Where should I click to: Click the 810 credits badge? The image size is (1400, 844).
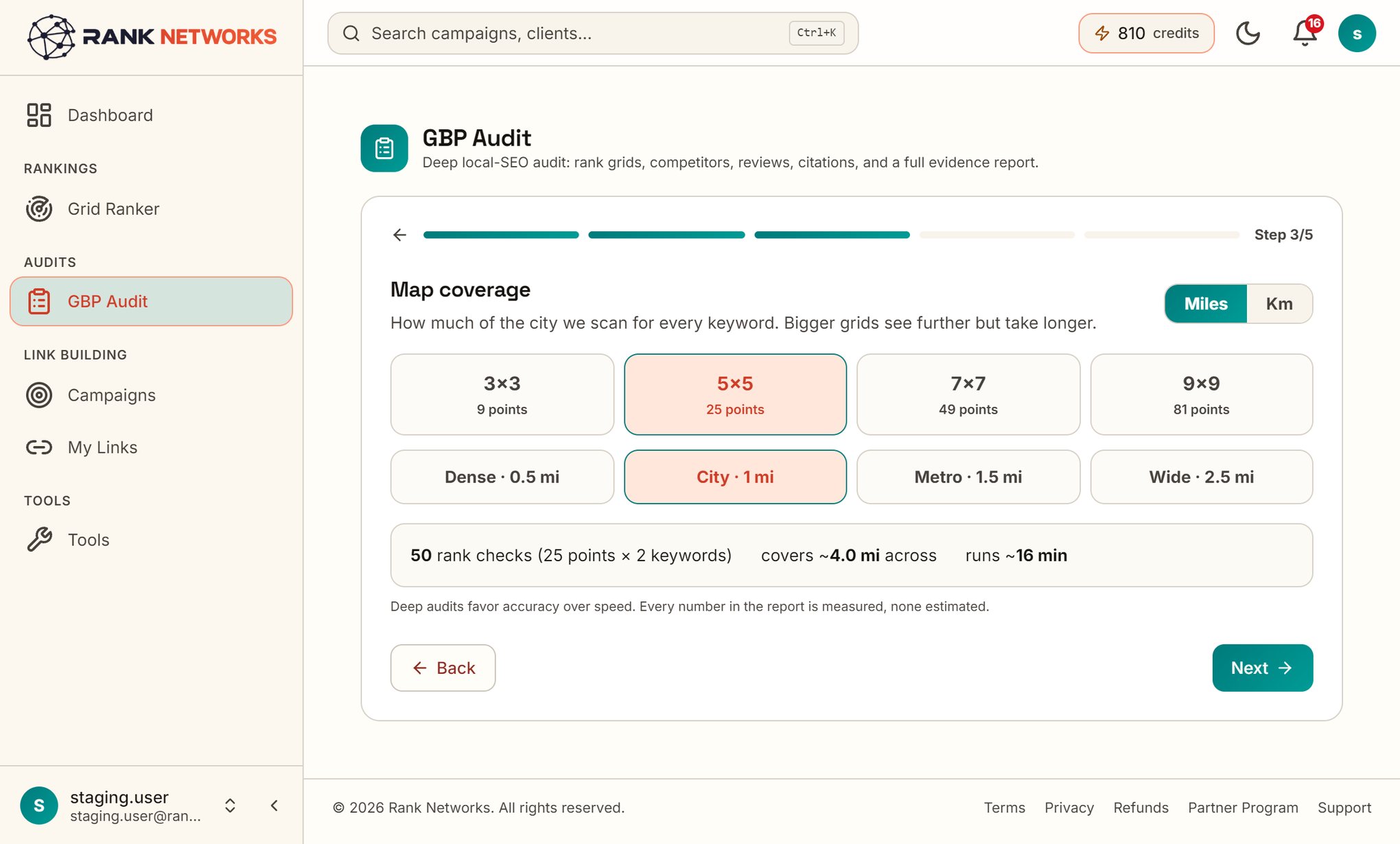tap(1146, 33)
